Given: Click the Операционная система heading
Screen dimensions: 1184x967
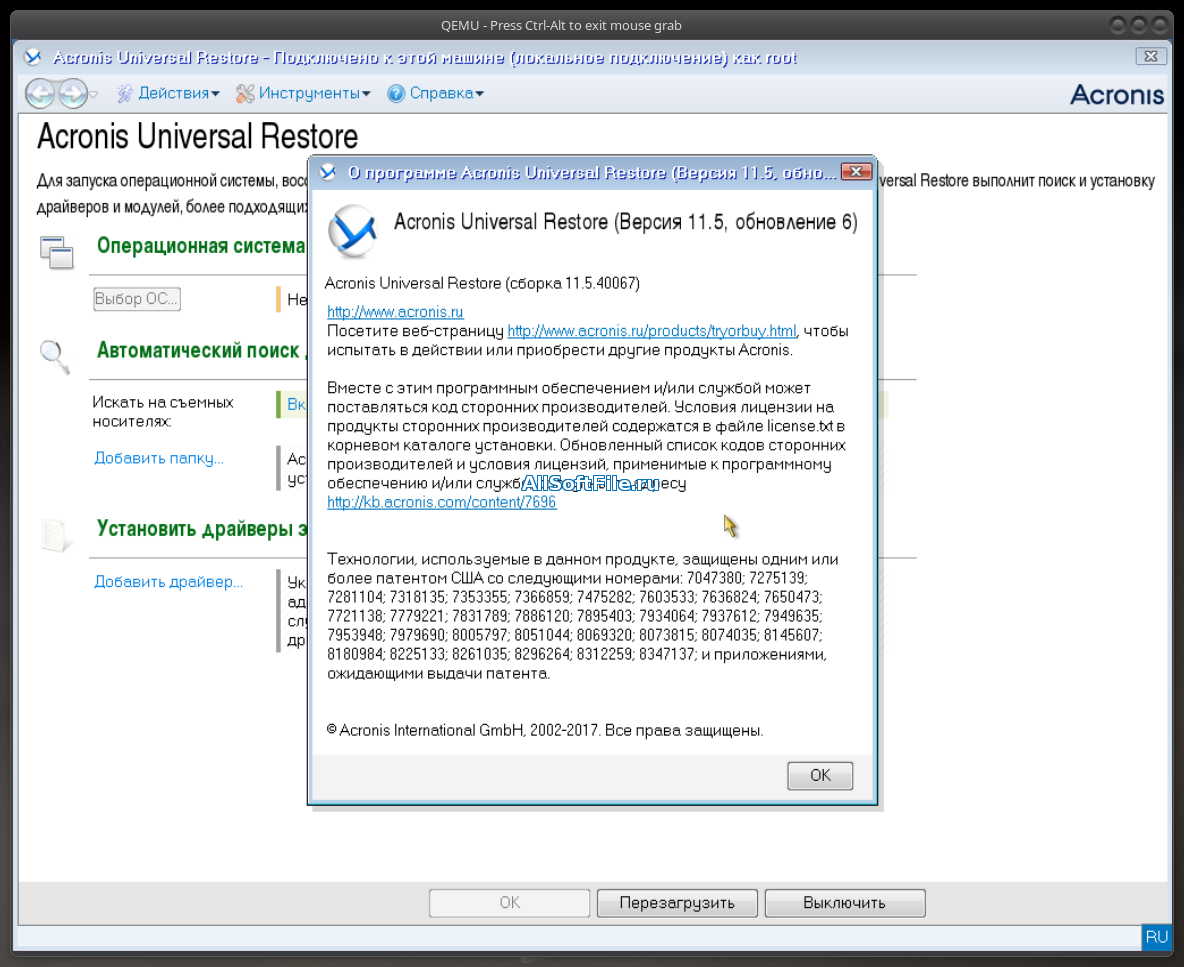Looking at the screenshot, I should 201,246.
